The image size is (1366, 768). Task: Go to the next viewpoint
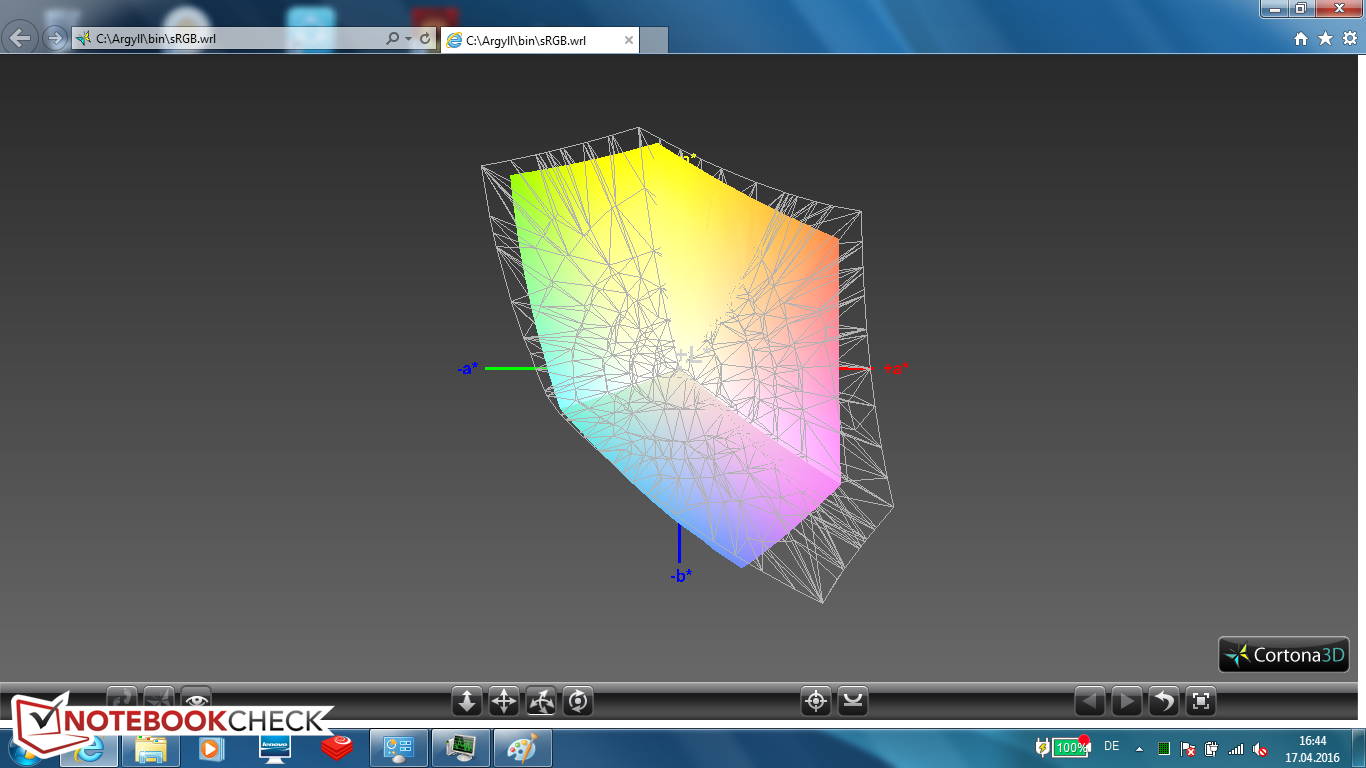1127,702
